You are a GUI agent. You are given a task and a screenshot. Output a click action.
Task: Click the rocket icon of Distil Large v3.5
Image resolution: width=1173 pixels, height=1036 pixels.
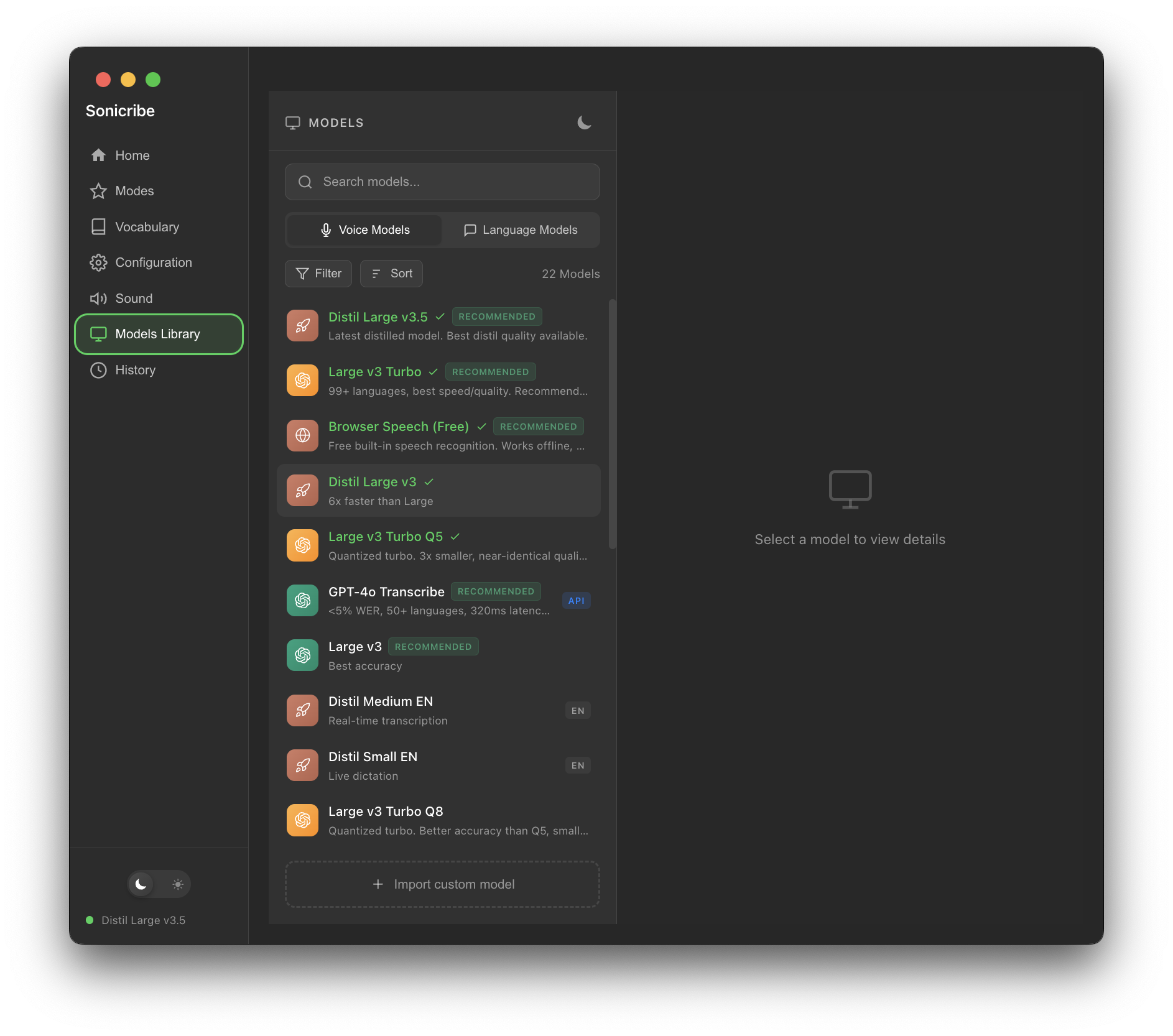(302, 326)
